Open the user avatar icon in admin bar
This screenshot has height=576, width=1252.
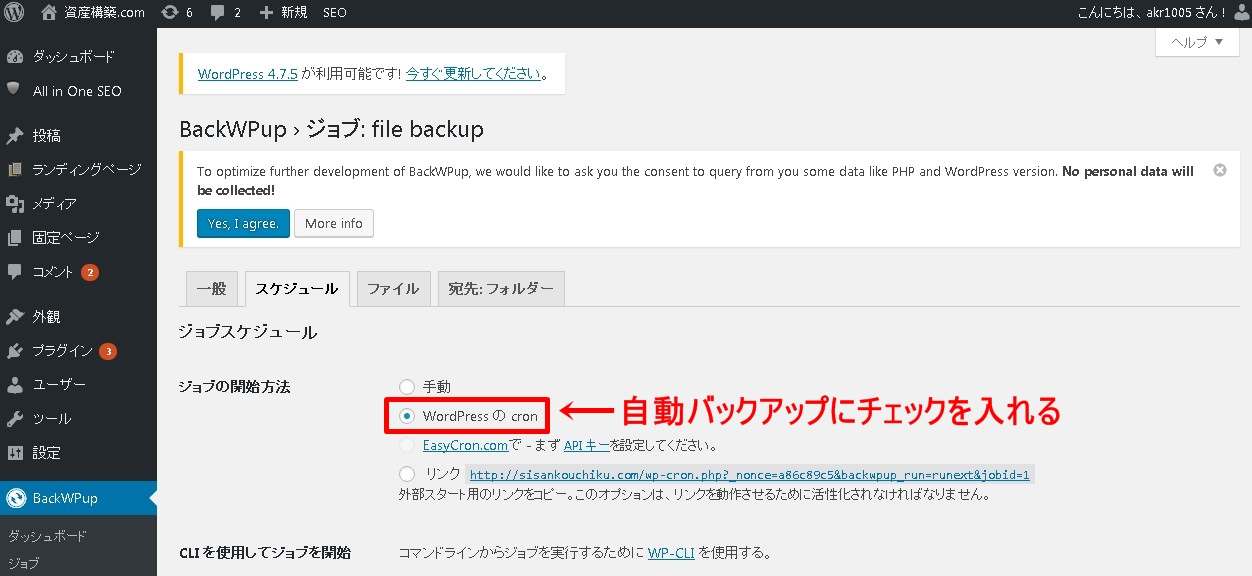point(1240,13)
